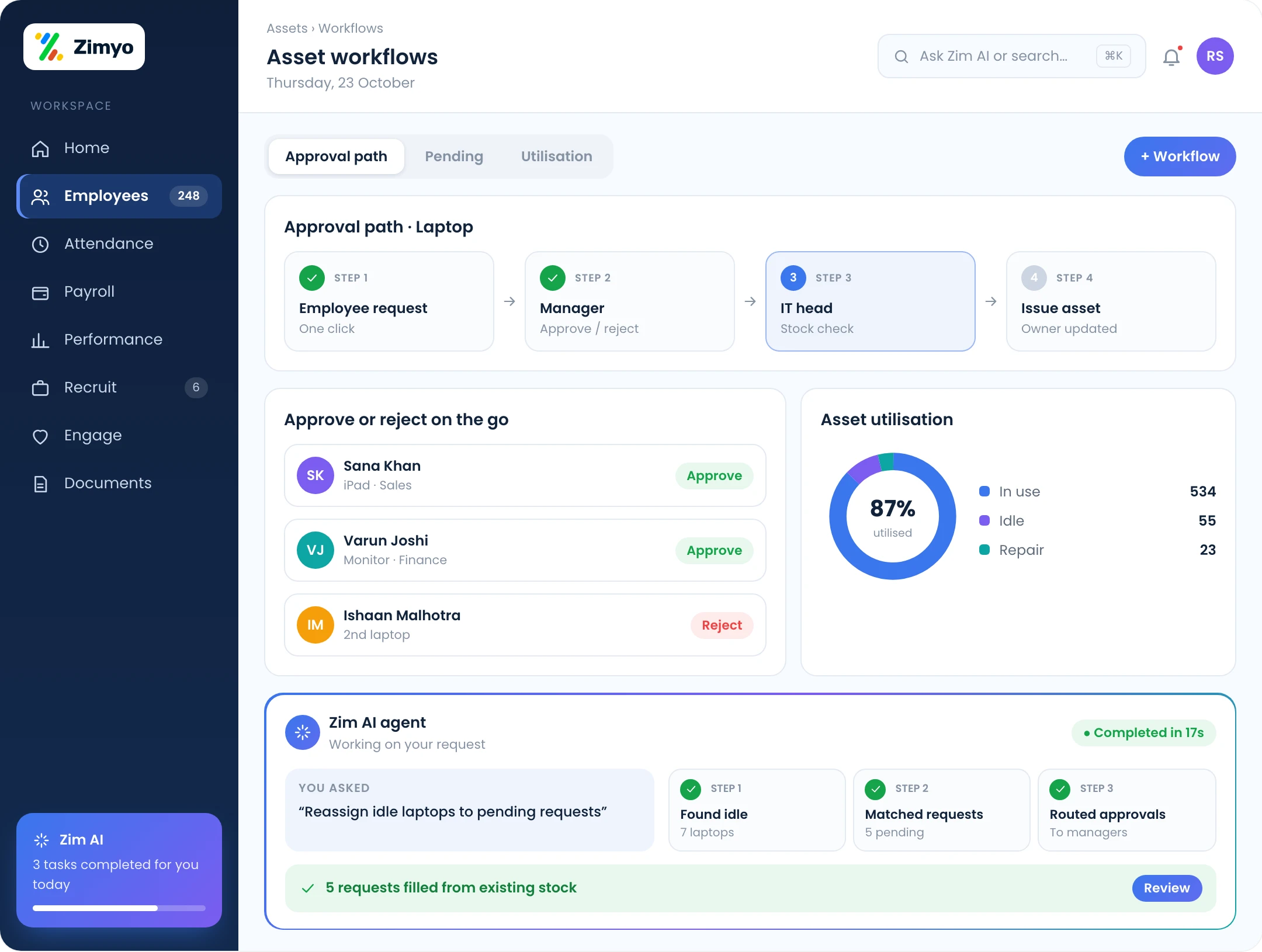The height and width of the screenshot is (952, 1262).
Task: Open Matched requests 5 pending step
Action: [x=941, y=810]
